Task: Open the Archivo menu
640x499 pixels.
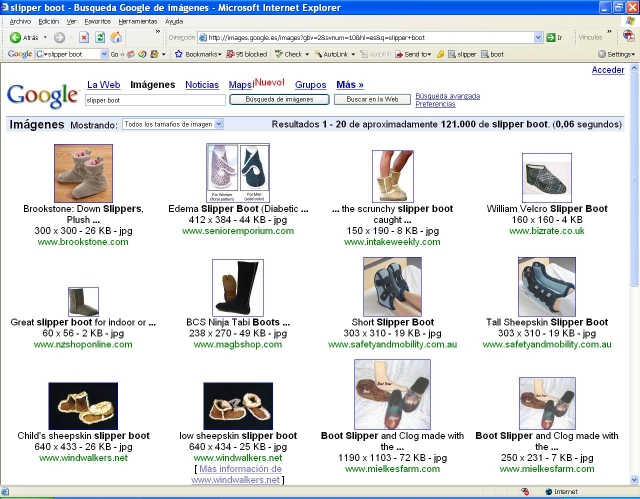Action: pyautogui.click(x=20, y=21)
